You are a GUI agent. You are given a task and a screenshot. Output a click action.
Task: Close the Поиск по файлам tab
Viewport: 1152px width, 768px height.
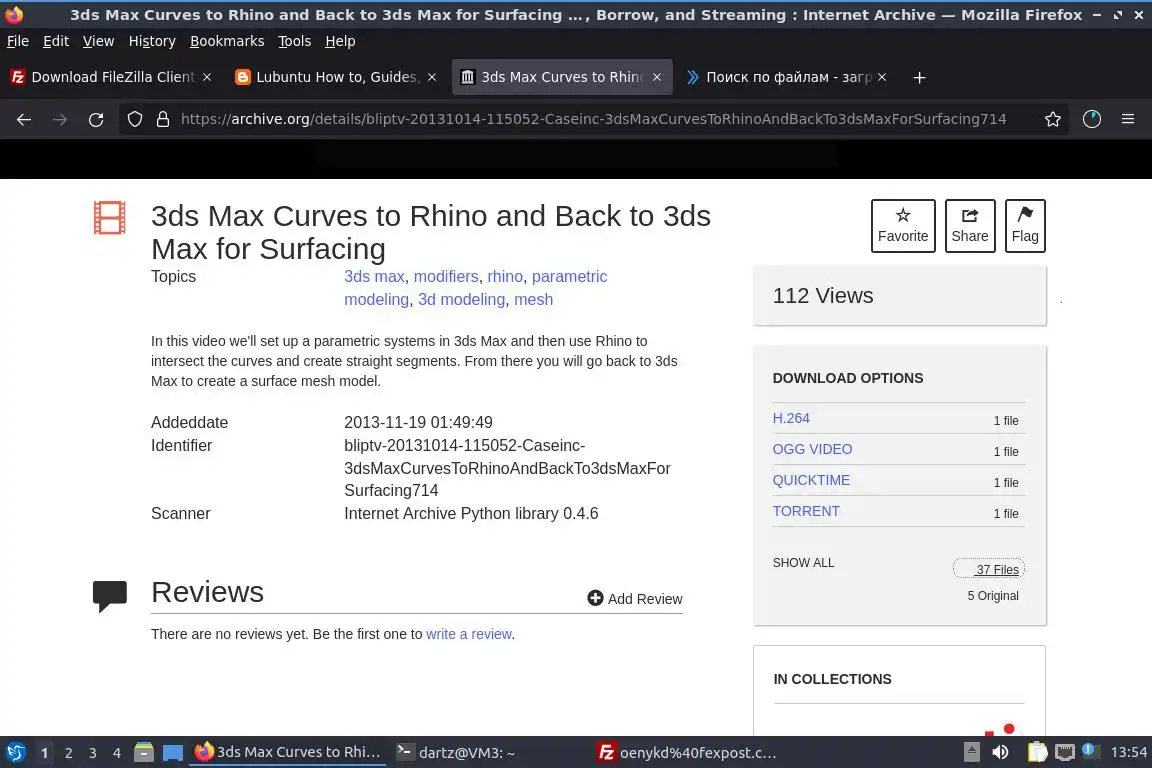[882, 77]
